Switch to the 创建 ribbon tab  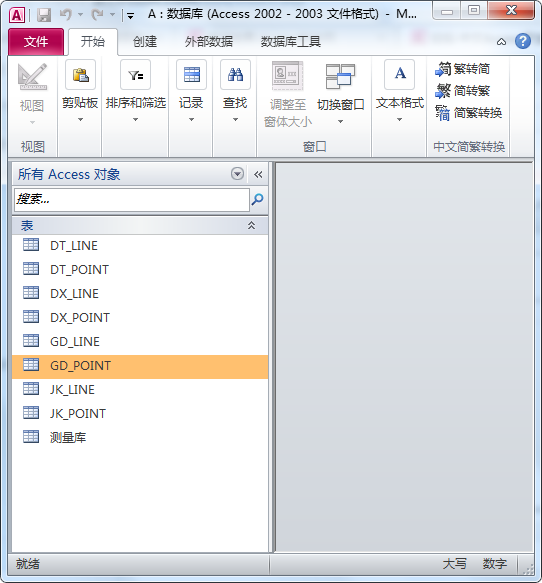click(145, 41)
